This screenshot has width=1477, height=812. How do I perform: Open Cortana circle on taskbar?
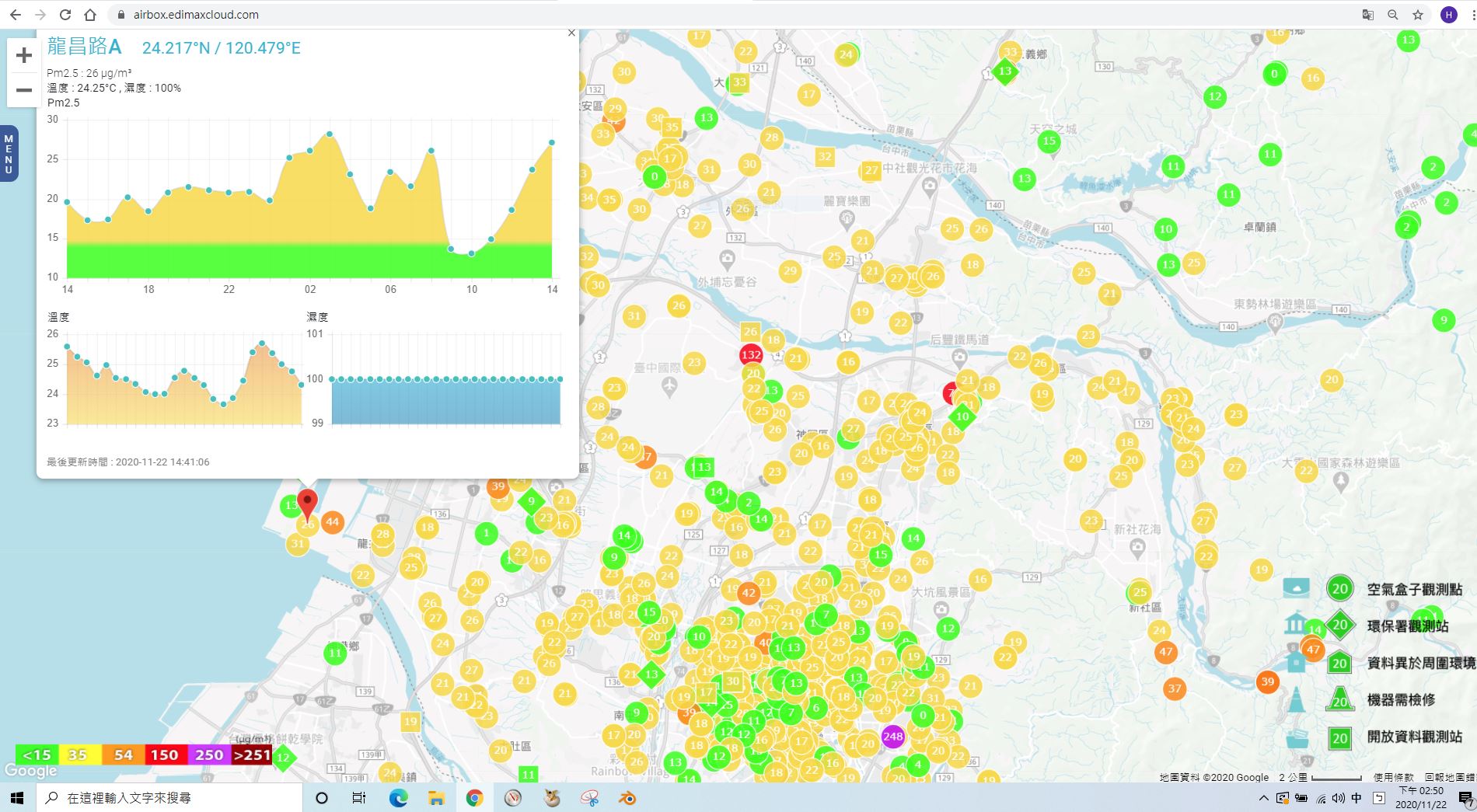(x=321, y=798)
